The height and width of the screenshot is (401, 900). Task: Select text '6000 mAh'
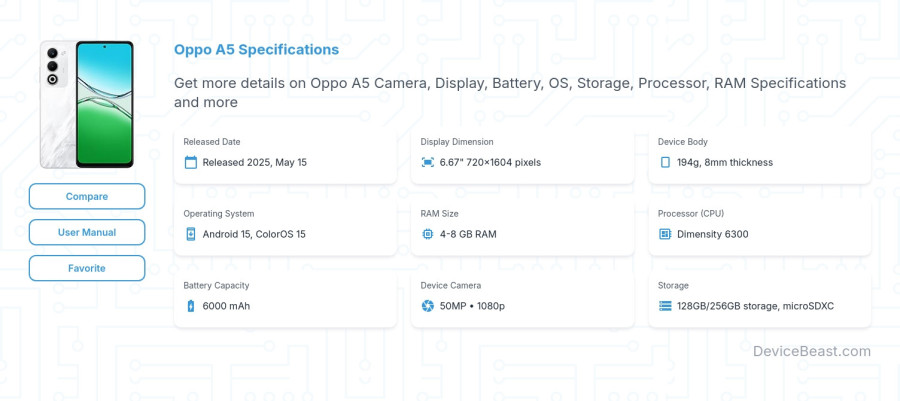(226, 306)
